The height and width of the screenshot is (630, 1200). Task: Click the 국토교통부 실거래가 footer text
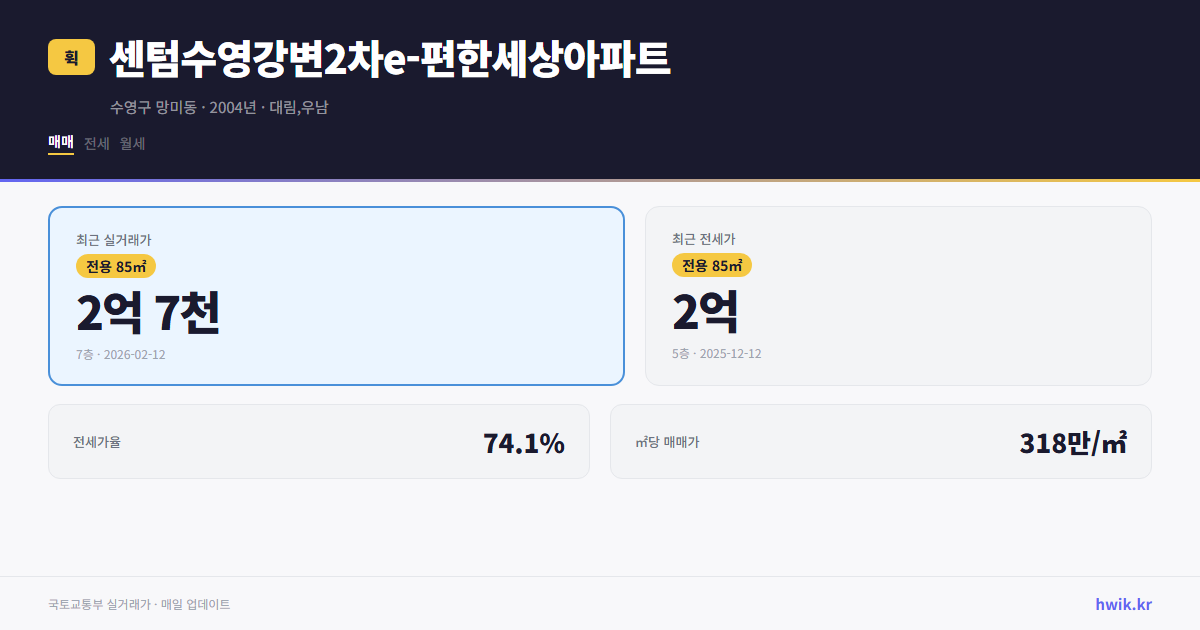point(95,603)
